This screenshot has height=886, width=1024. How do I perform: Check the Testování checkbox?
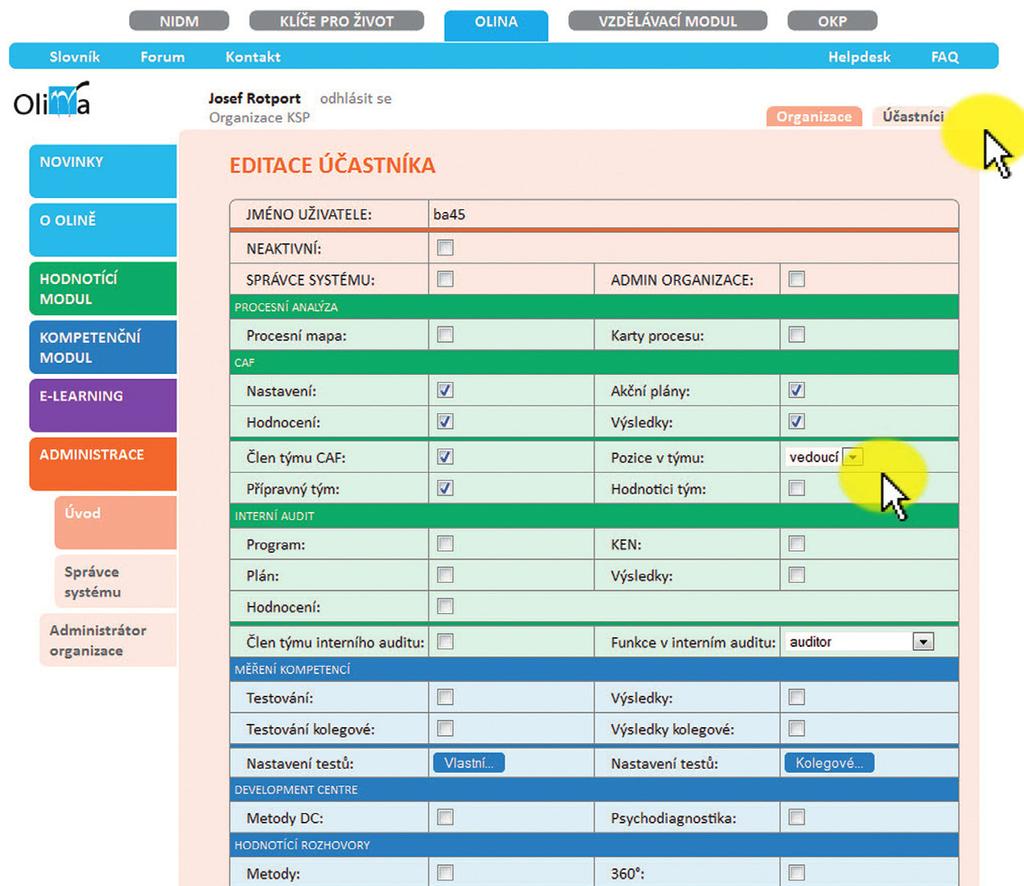click(445, 697)
